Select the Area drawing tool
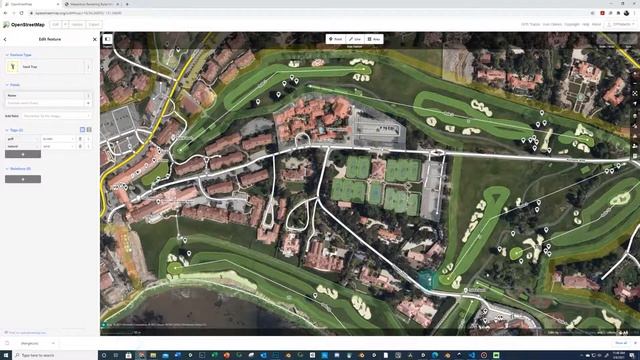Screen dimensions: 640x360 [x=374, y=39]
